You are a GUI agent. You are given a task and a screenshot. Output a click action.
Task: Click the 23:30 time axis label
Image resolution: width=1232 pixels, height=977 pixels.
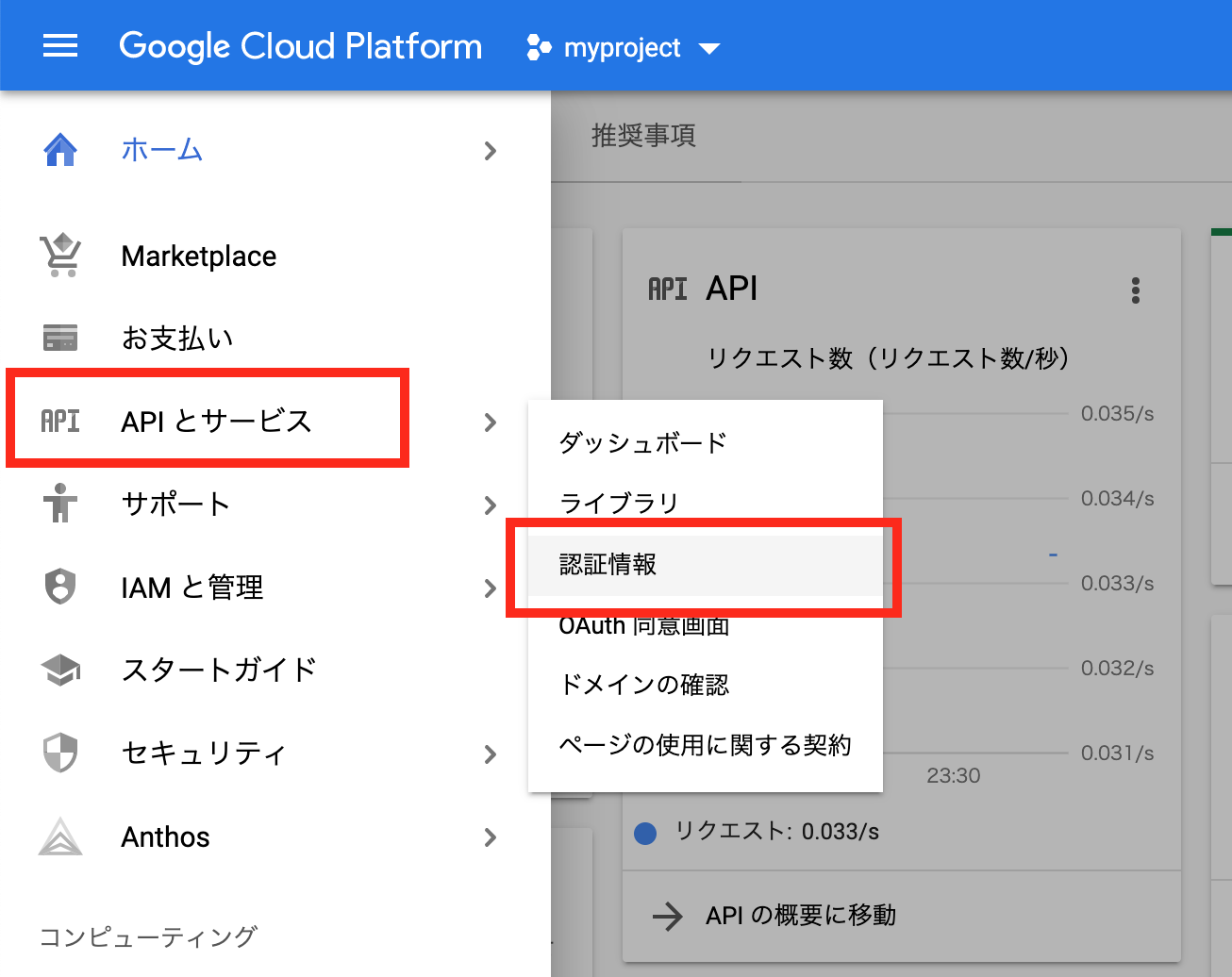pos(954,775)
